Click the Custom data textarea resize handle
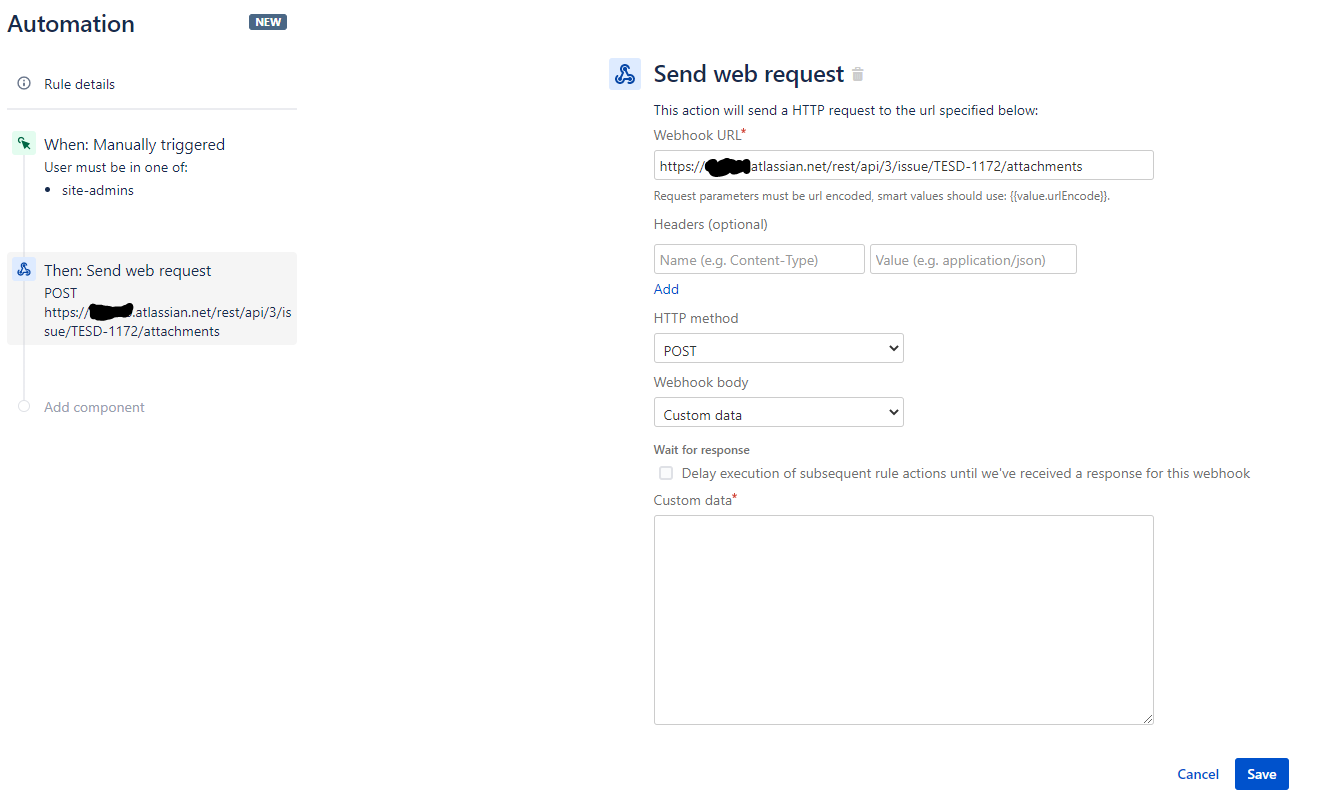The image size is (1342, 794). pos(1147,718)
